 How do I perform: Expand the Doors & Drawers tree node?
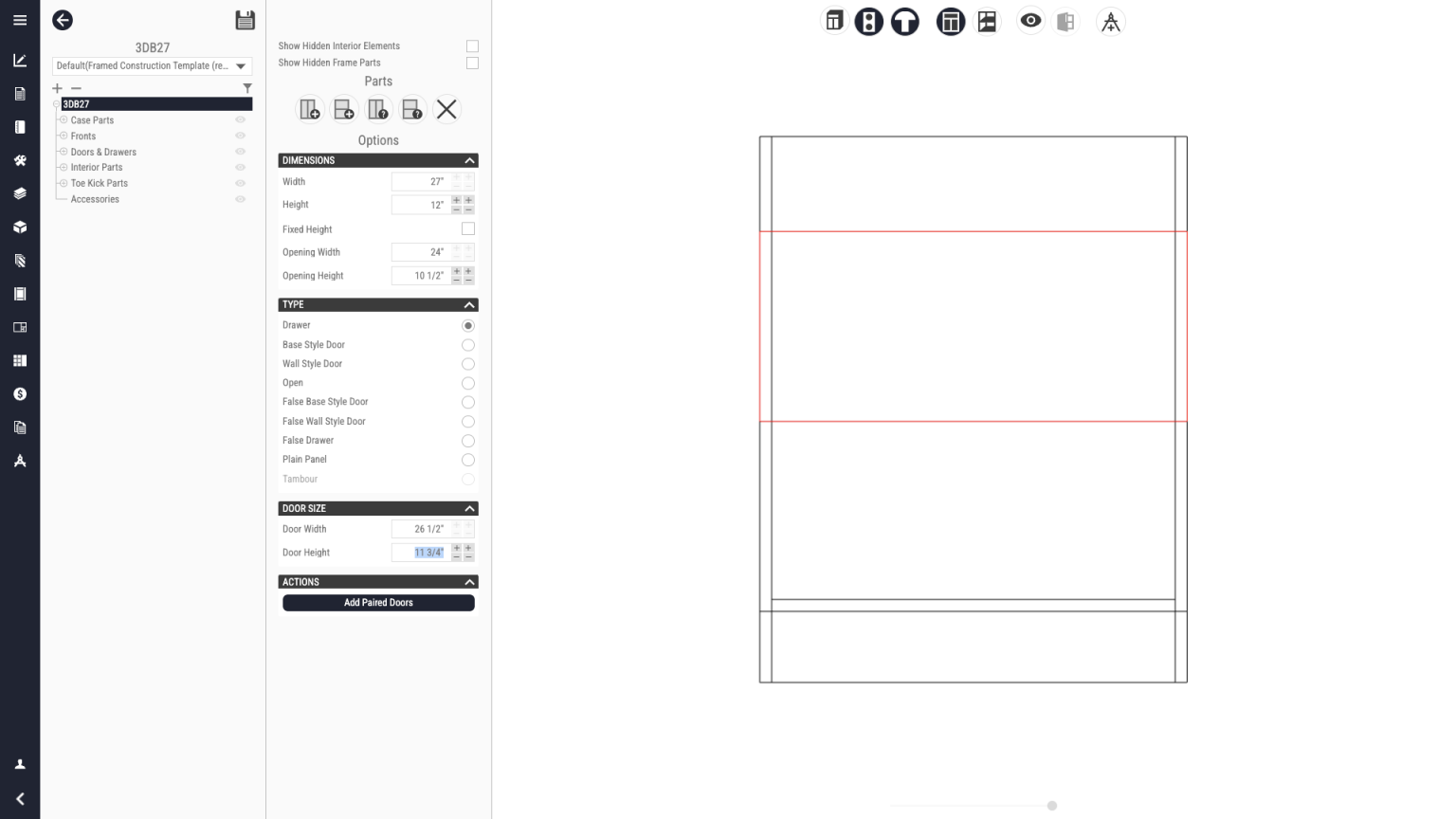click(64, 152)
